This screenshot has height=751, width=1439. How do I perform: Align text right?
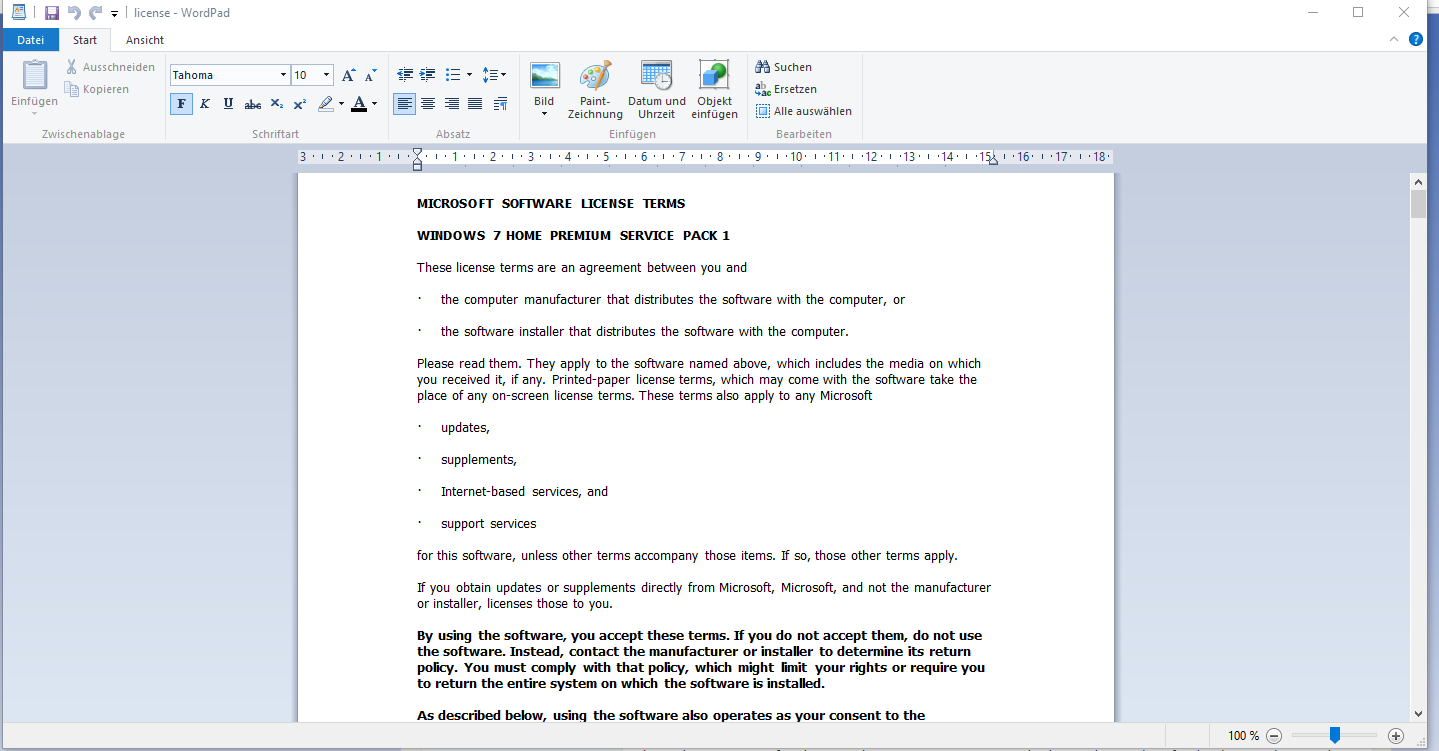(452, 104)
